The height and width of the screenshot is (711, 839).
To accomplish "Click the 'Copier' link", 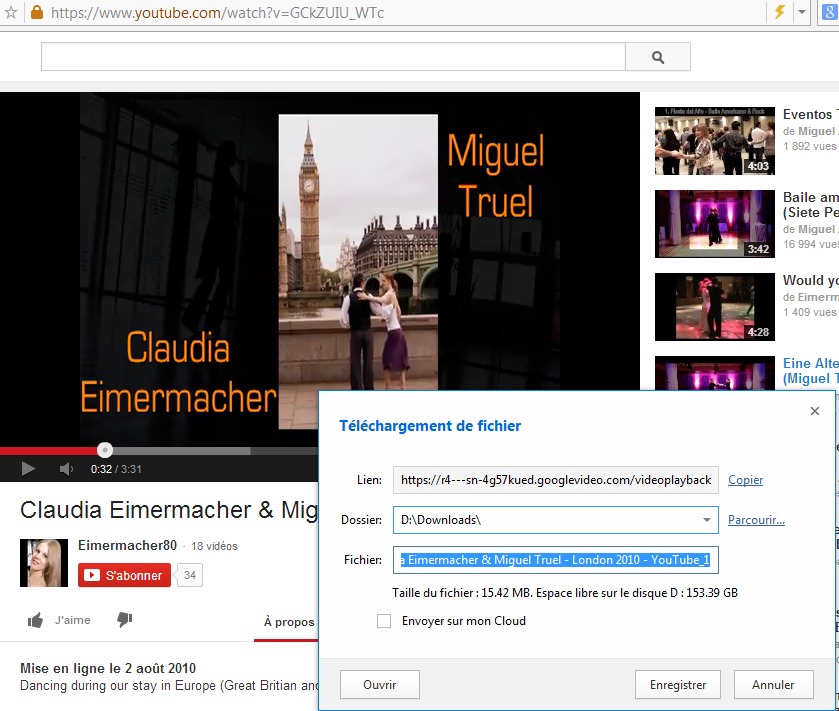I will click(x=745, y=480).
